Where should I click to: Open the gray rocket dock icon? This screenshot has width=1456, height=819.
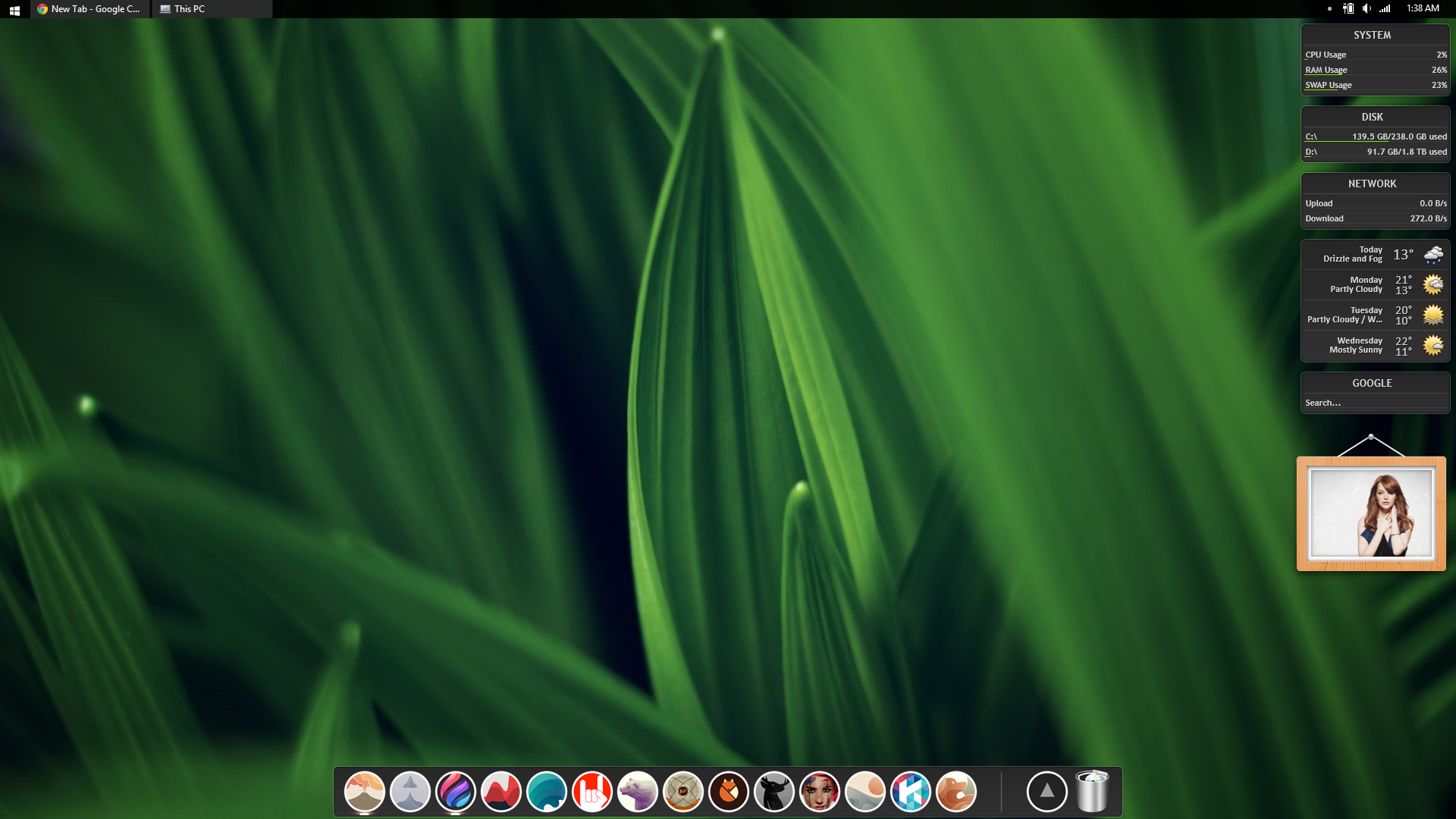pos(409,792)
